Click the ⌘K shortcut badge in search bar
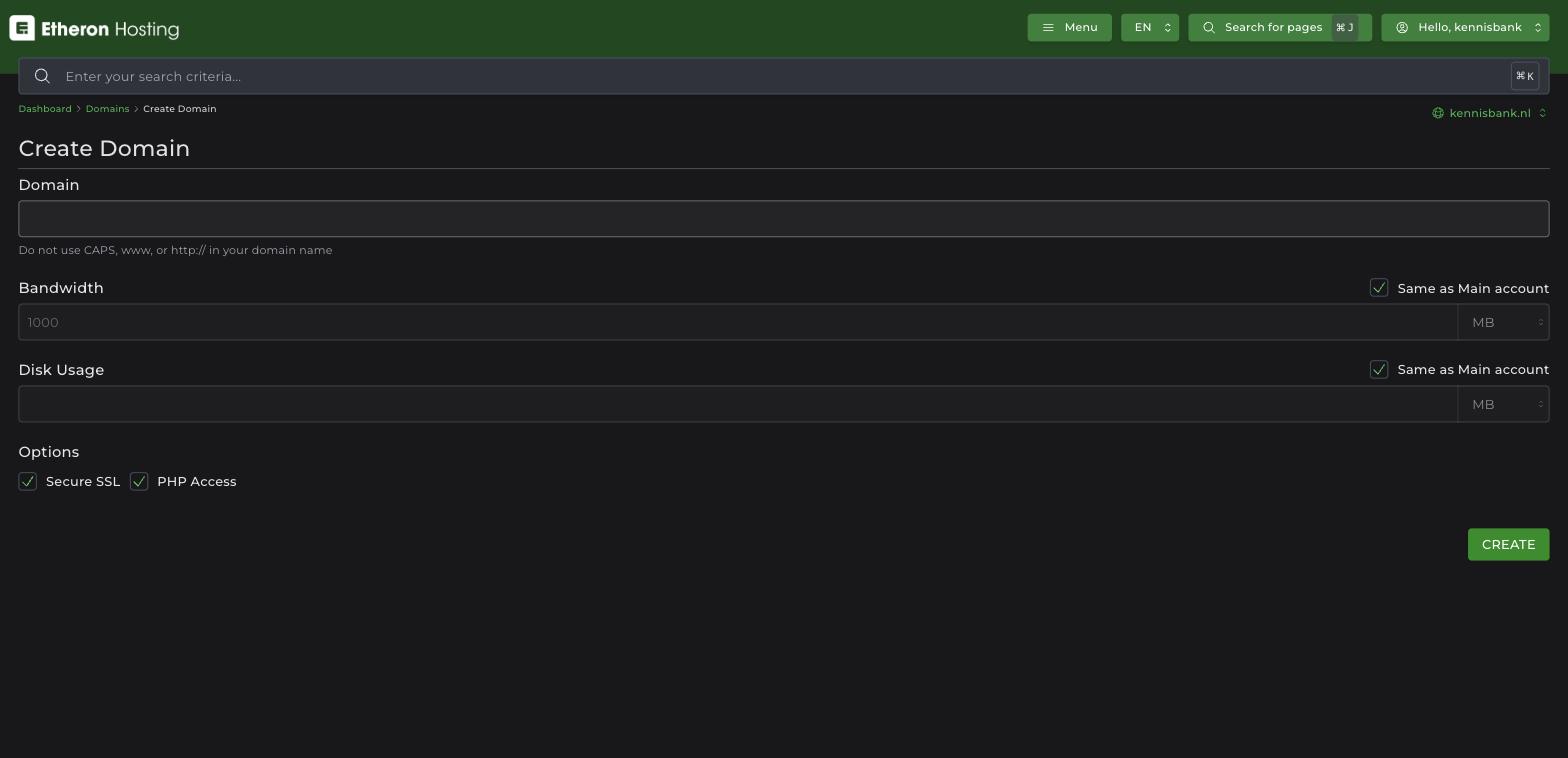 tap(1524, 76)
